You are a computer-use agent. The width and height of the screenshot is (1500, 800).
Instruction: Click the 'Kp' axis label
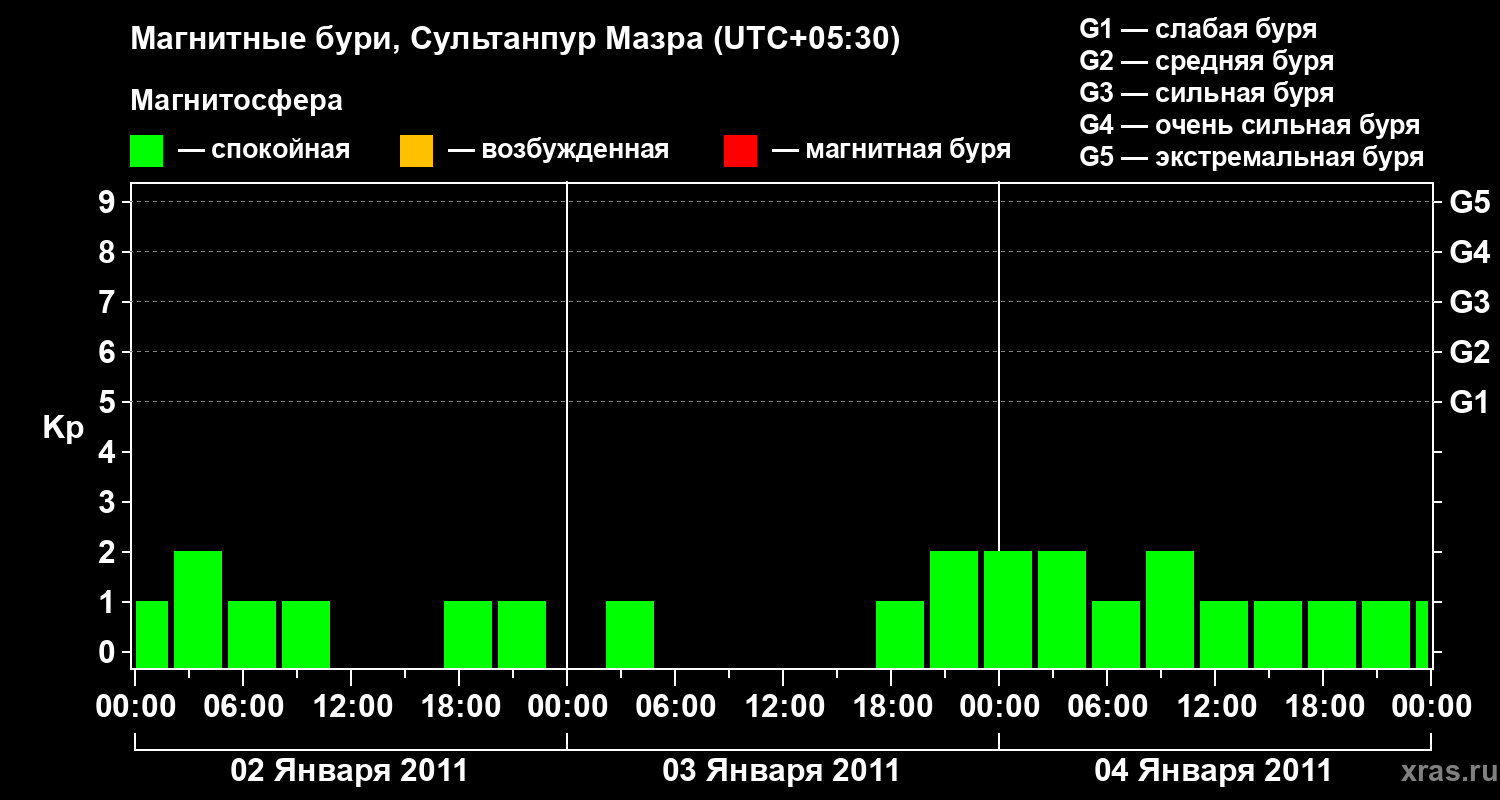click(63, 428)
